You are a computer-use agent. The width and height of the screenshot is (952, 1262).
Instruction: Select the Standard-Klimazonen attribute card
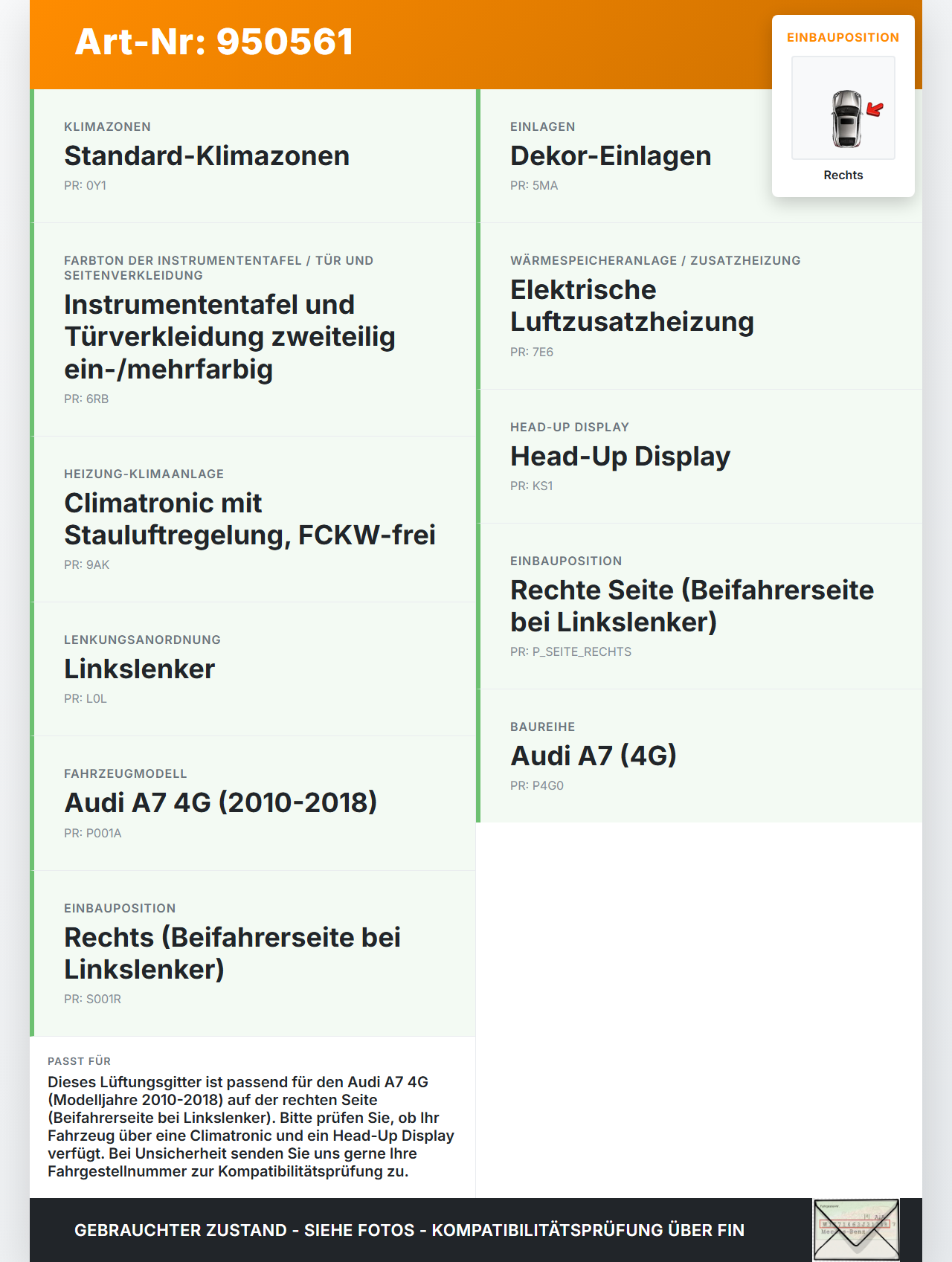[253, 156]
